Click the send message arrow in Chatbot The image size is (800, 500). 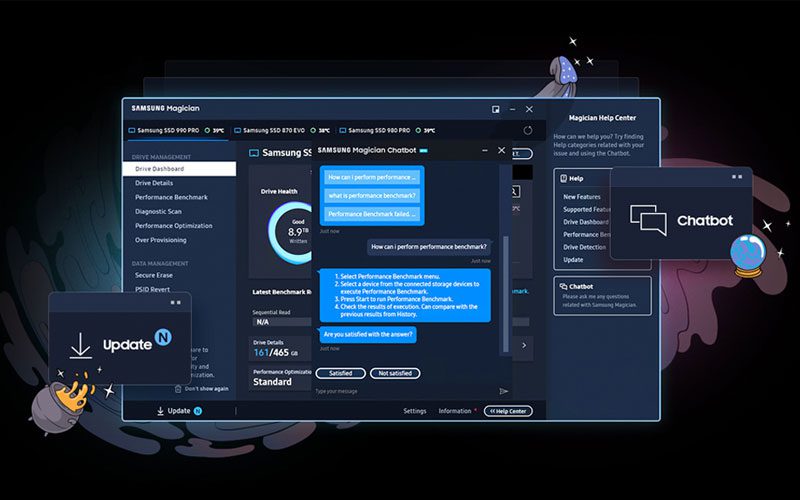[x=503, y=391]
